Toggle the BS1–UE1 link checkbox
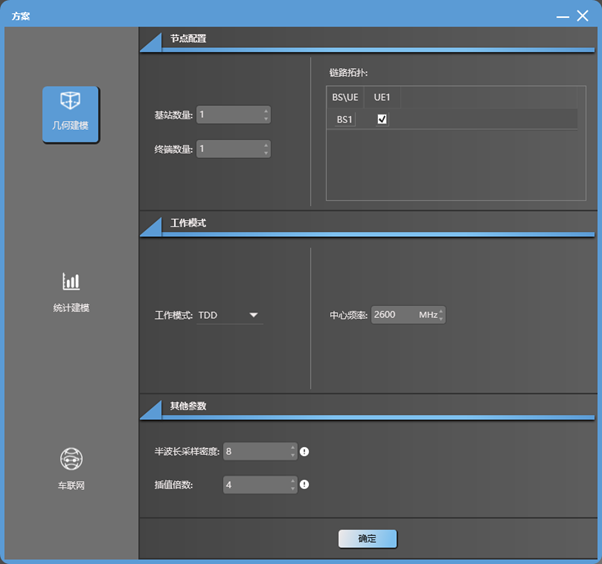The width and height of the screenshot is (602, 564). [x=381, y=119]
